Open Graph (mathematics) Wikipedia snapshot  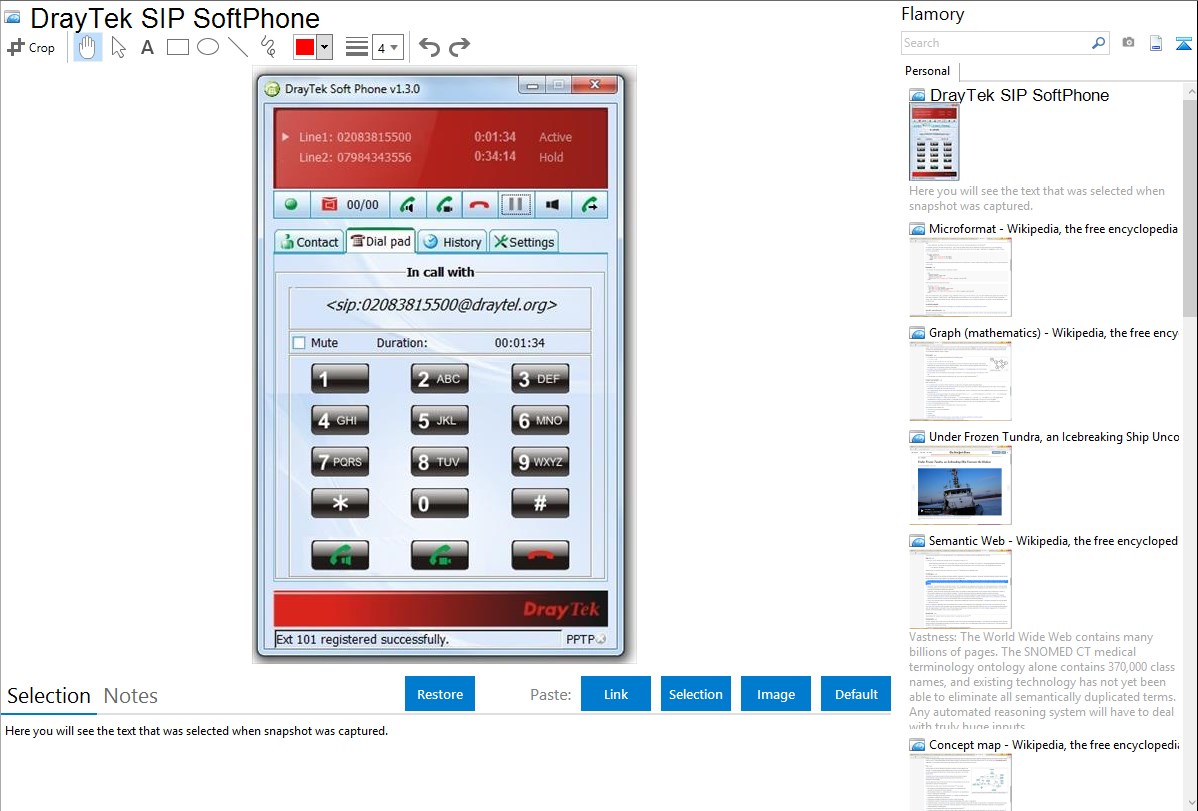point(960,381)
